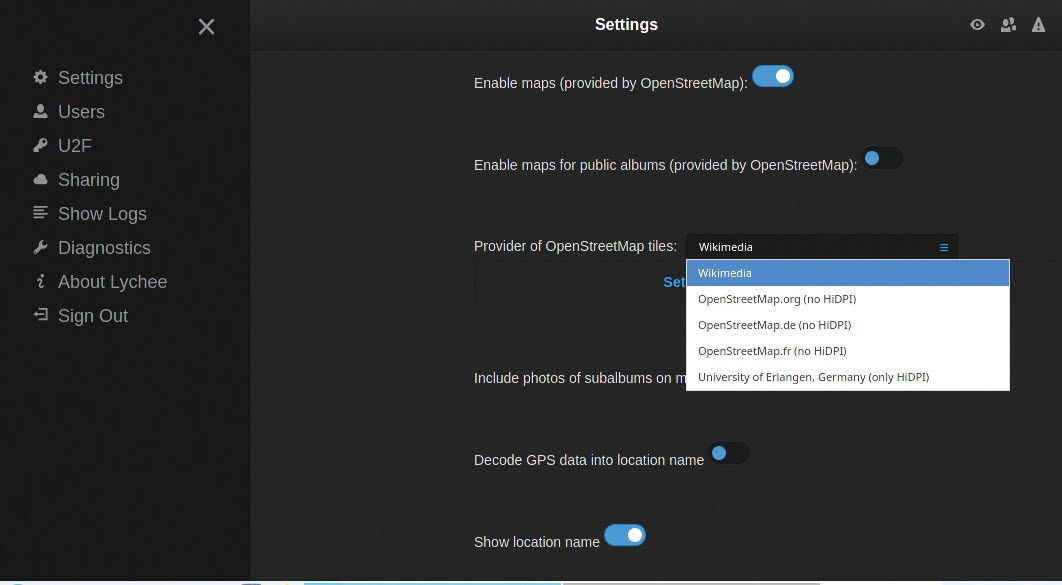Click the Provider of OpenStreetMap tiles label
This screenshot has height=585, width=1062.
click(575, 246)
